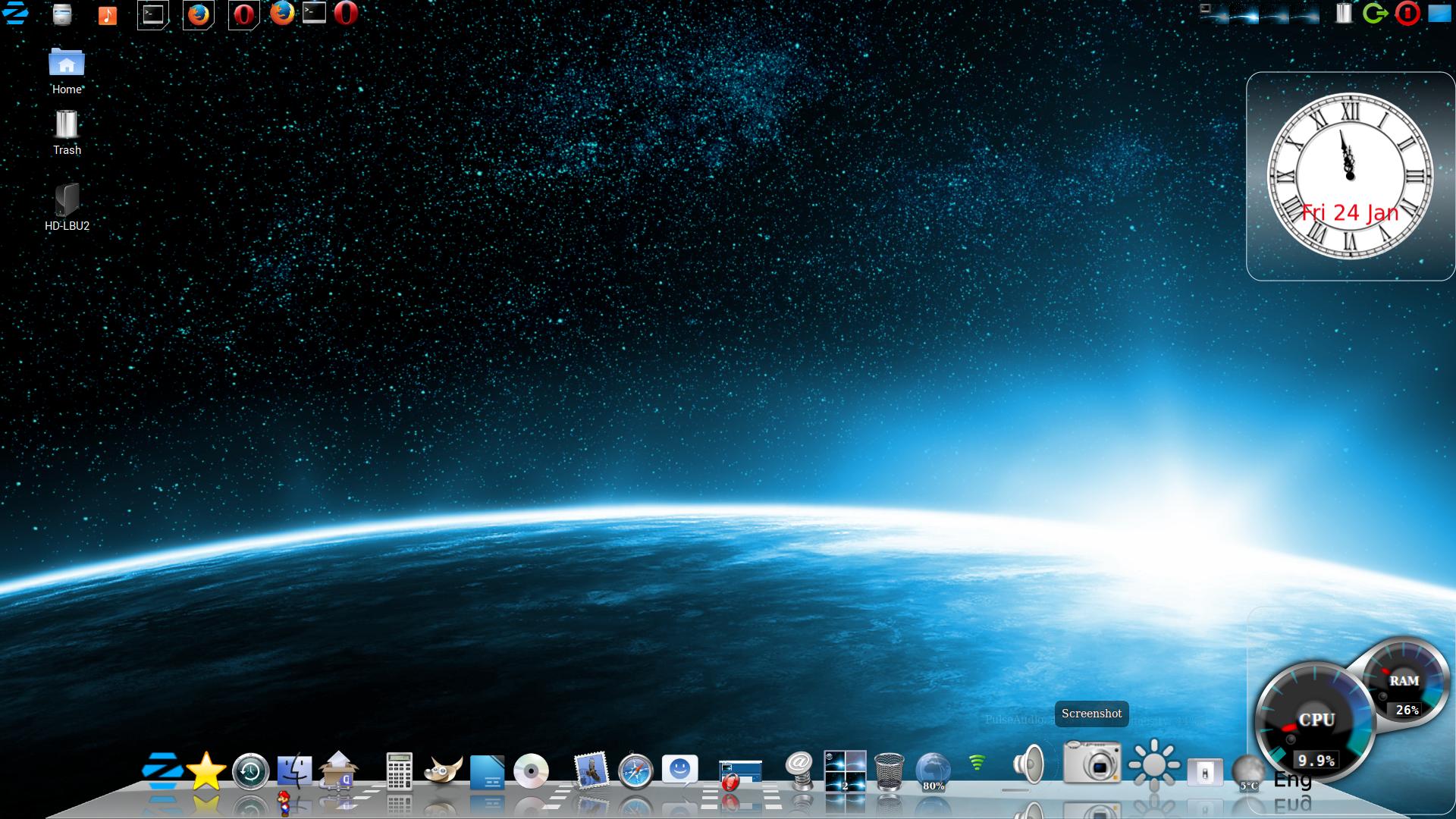Click the green log out arrow button
This screenshot has height=819, width=1456.
point(1375,14)
